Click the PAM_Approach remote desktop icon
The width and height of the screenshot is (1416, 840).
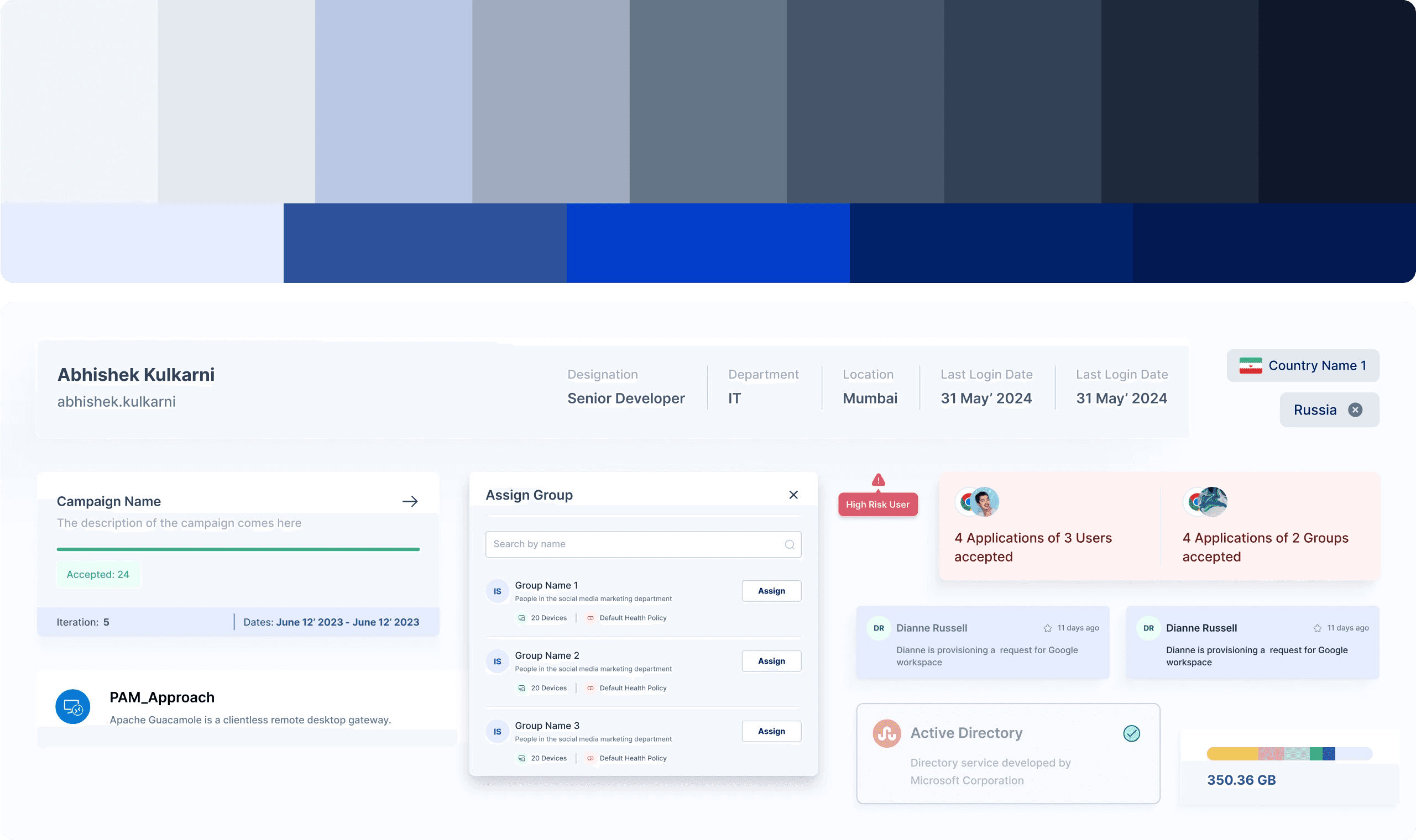[x=73, y=706]
